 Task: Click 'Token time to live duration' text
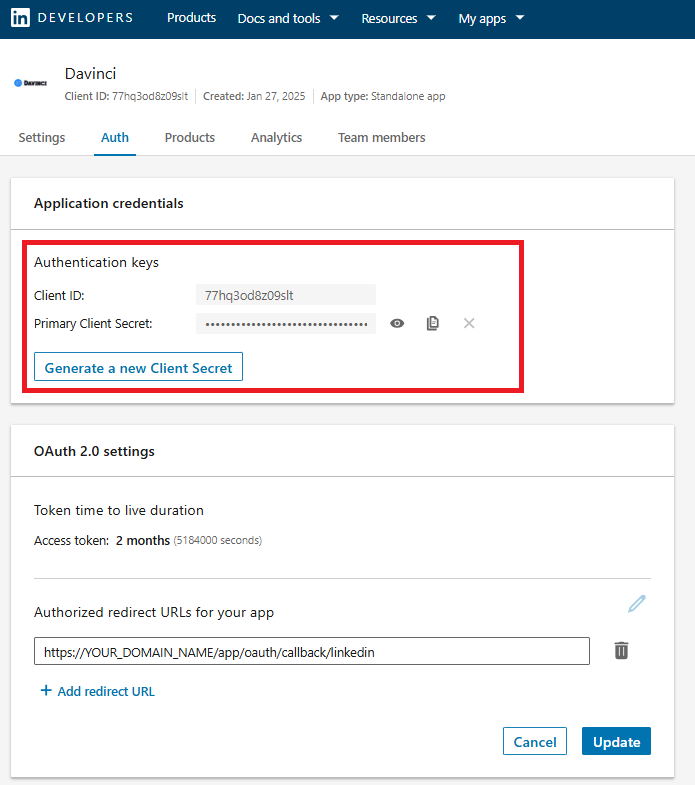coord(119,510)
